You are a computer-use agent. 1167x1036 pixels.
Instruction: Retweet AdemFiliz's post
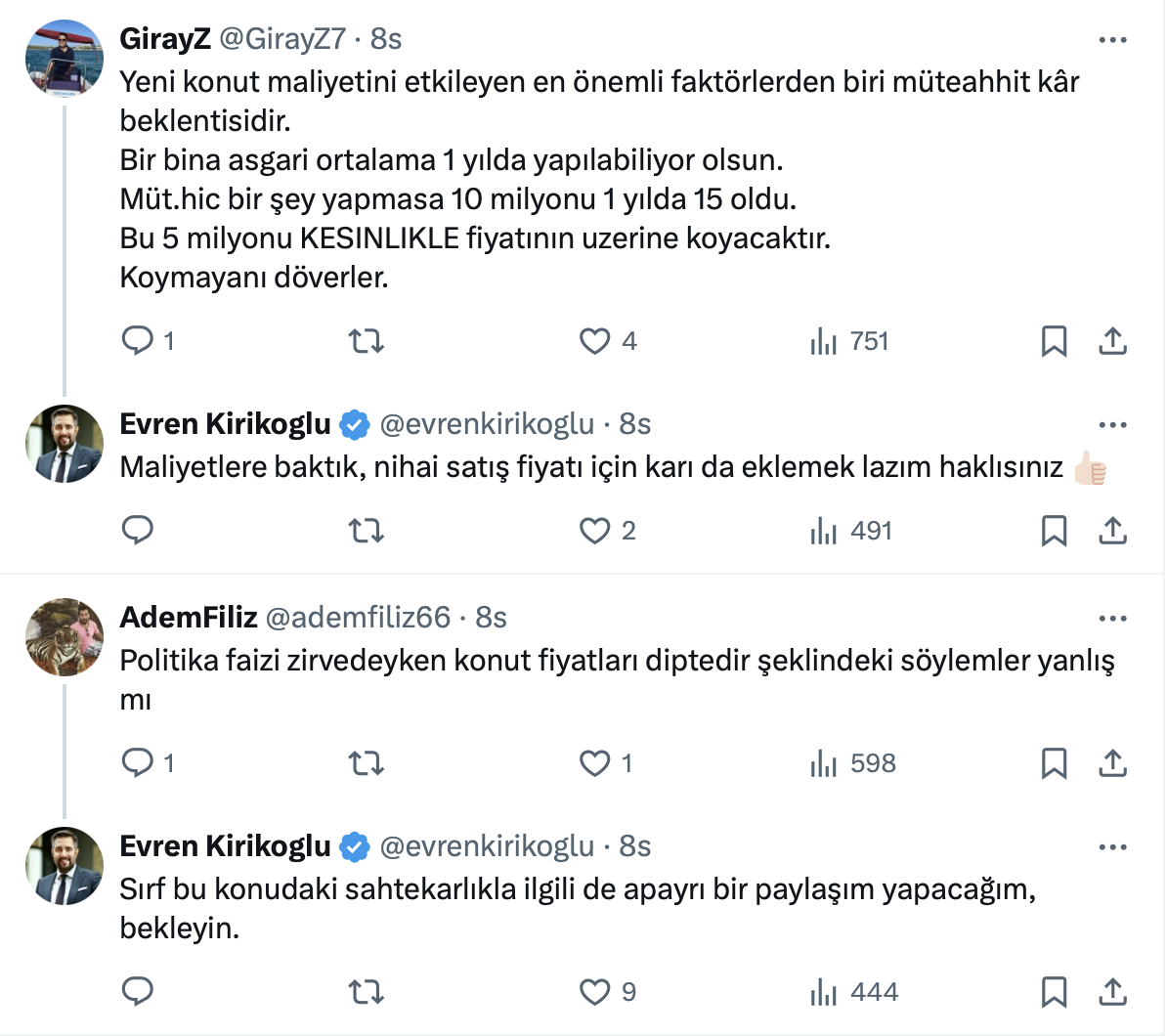tap(367, 763)
